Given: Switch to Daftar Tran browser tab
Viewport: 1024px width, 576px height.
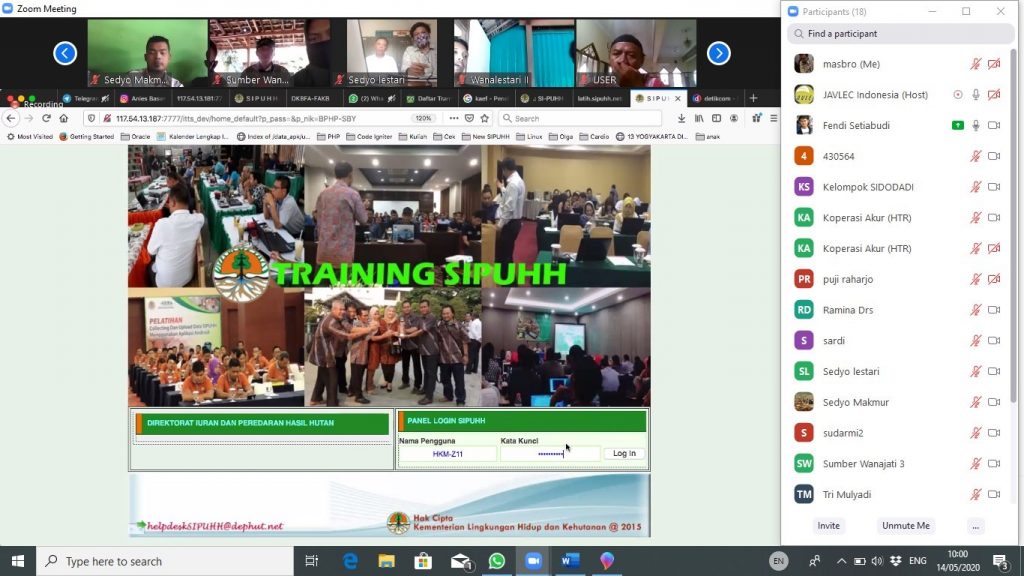Looking at the screenshot, I should tap(428, 99).
